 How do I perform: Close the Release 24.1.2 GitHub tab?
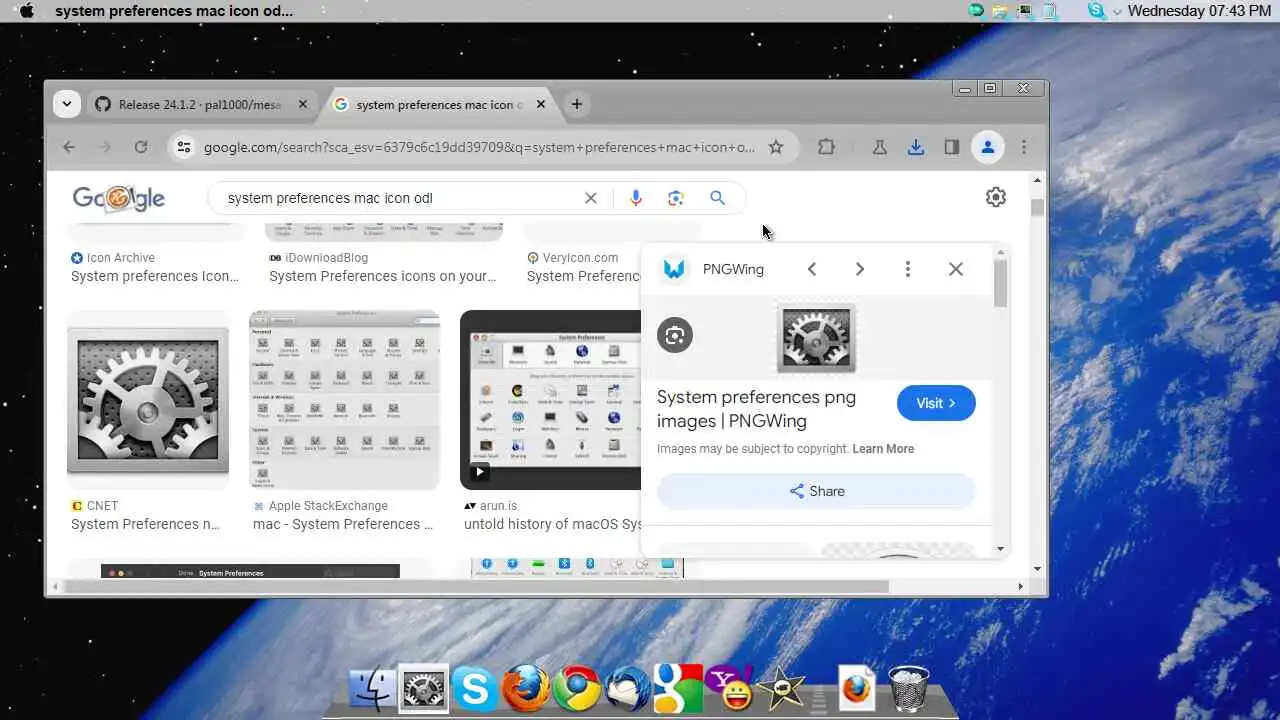pos(303,104)
